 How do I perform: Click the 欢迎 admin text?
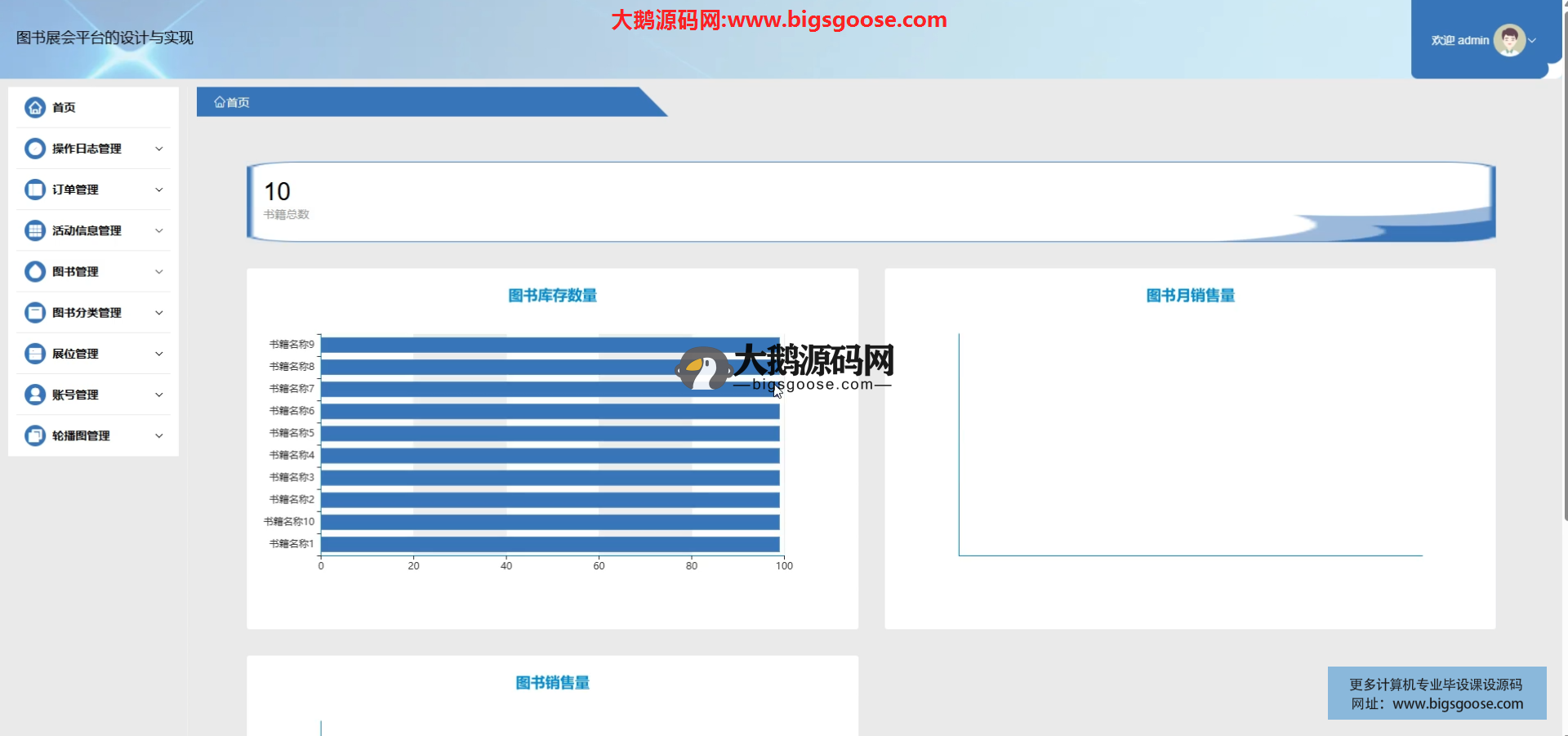tap(1459, 40)
